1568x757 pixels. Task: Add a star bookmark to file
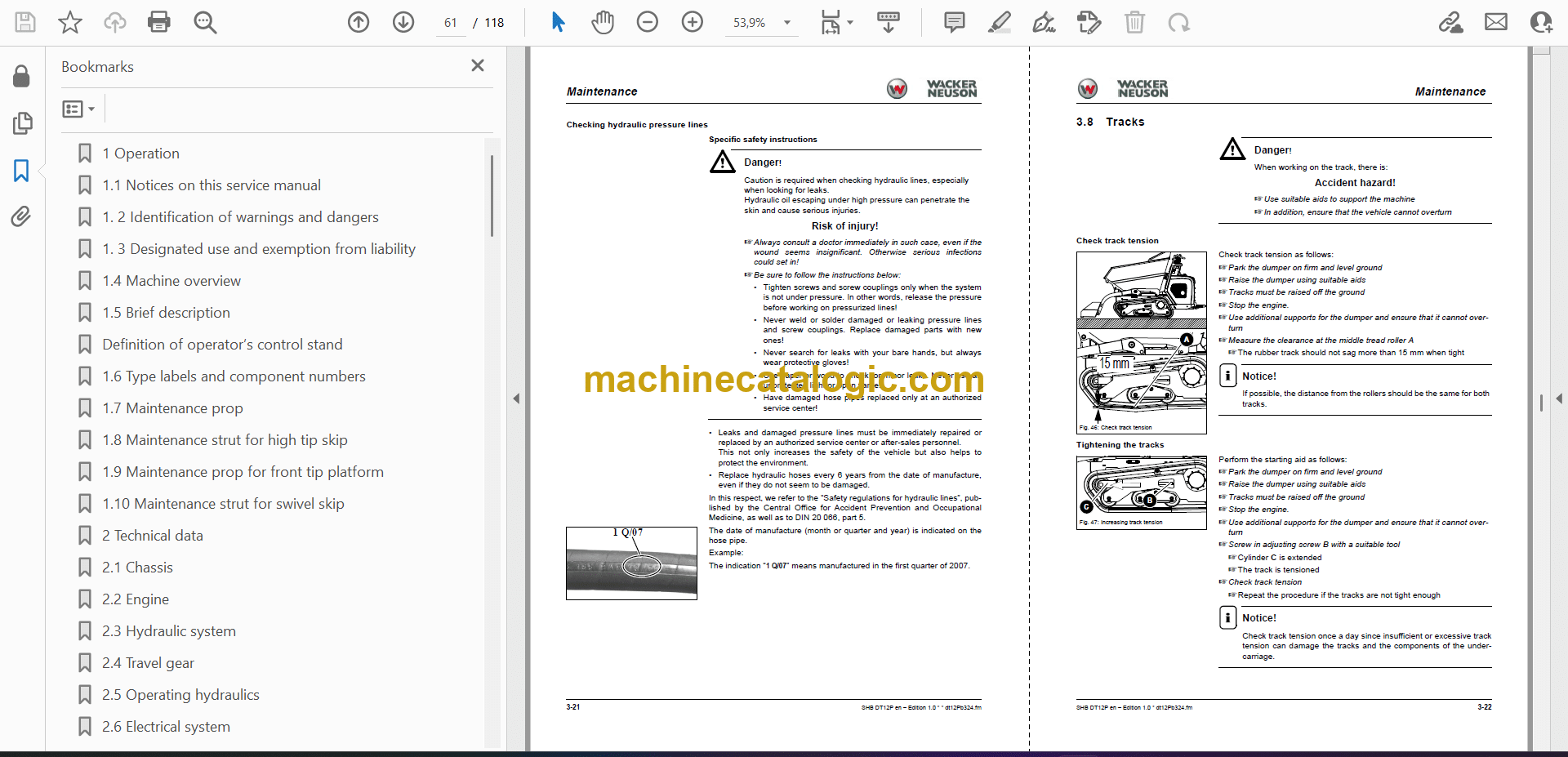[x=70, y=22]
